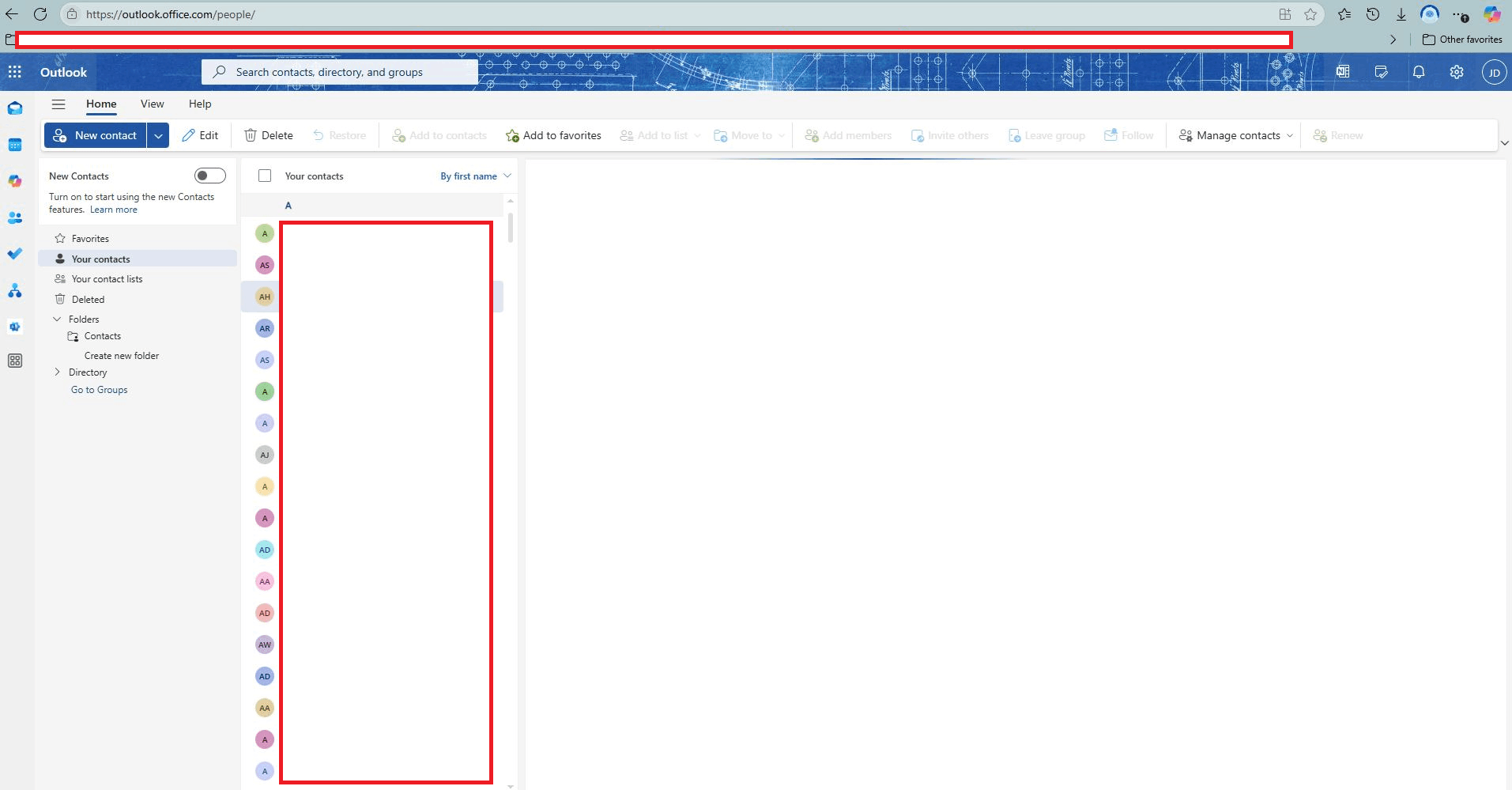Open the Viva Engage sidebar icon
The height and width of the screenshot is (790, 1512).
pos(15,327)
